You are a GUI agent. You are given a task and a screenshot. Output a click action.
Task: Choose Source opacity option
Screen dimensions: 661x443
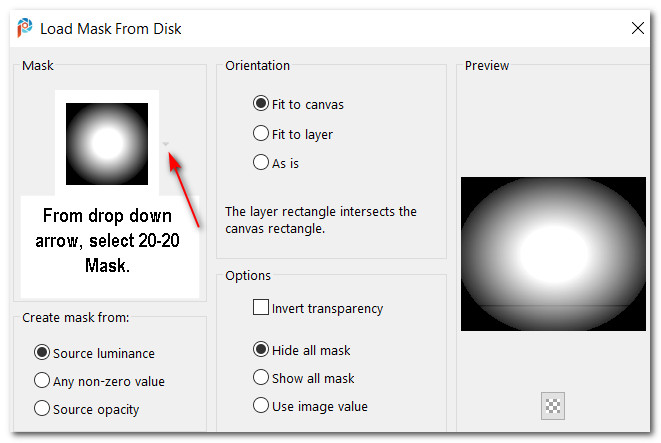pyautogui.click(x=42, y=408)
